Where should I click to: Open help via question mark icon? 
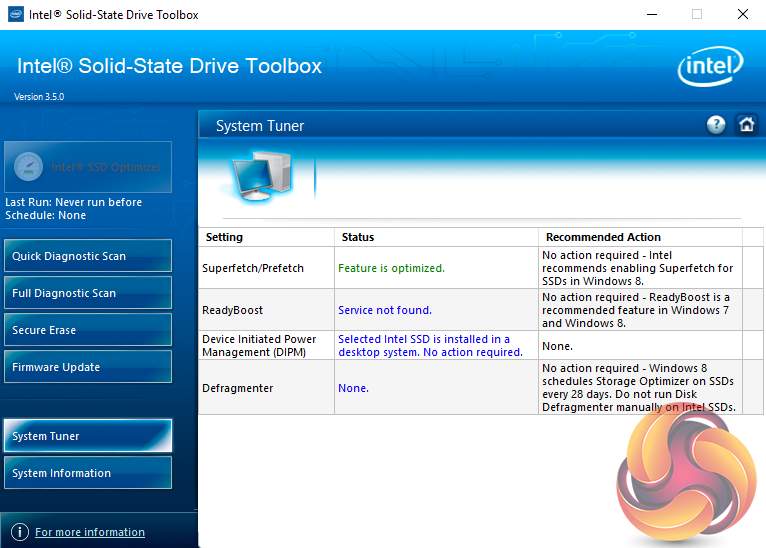tap(716, 125)
